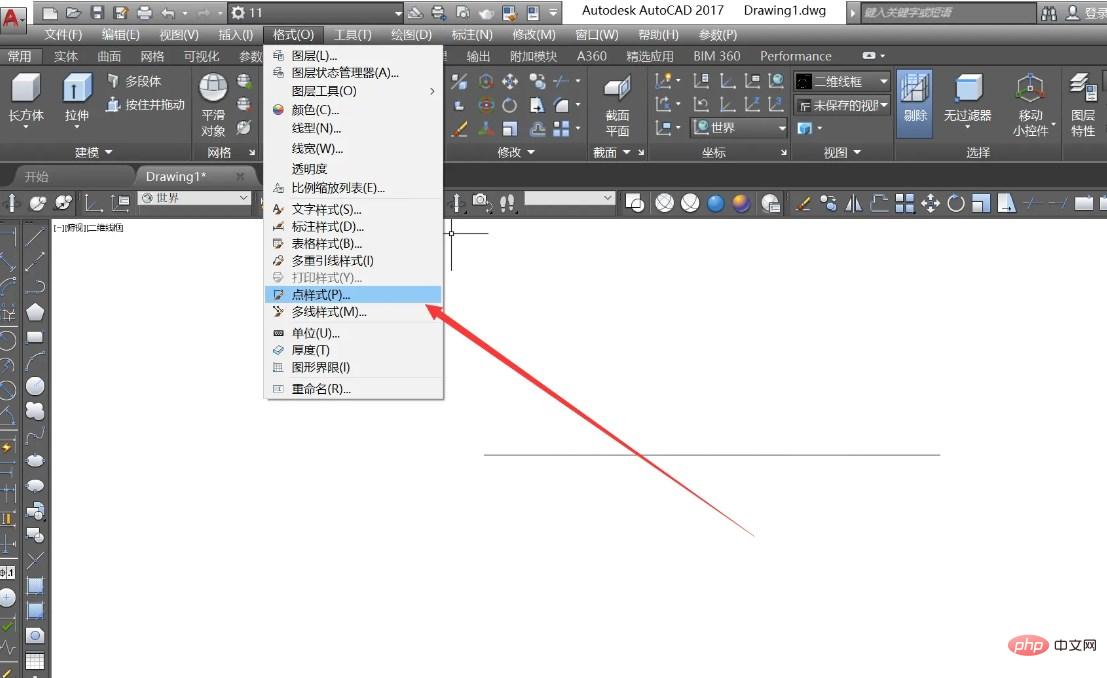Switch to the A360 ribbon tab
The image size is (1107, 678).
coord(592,56)
